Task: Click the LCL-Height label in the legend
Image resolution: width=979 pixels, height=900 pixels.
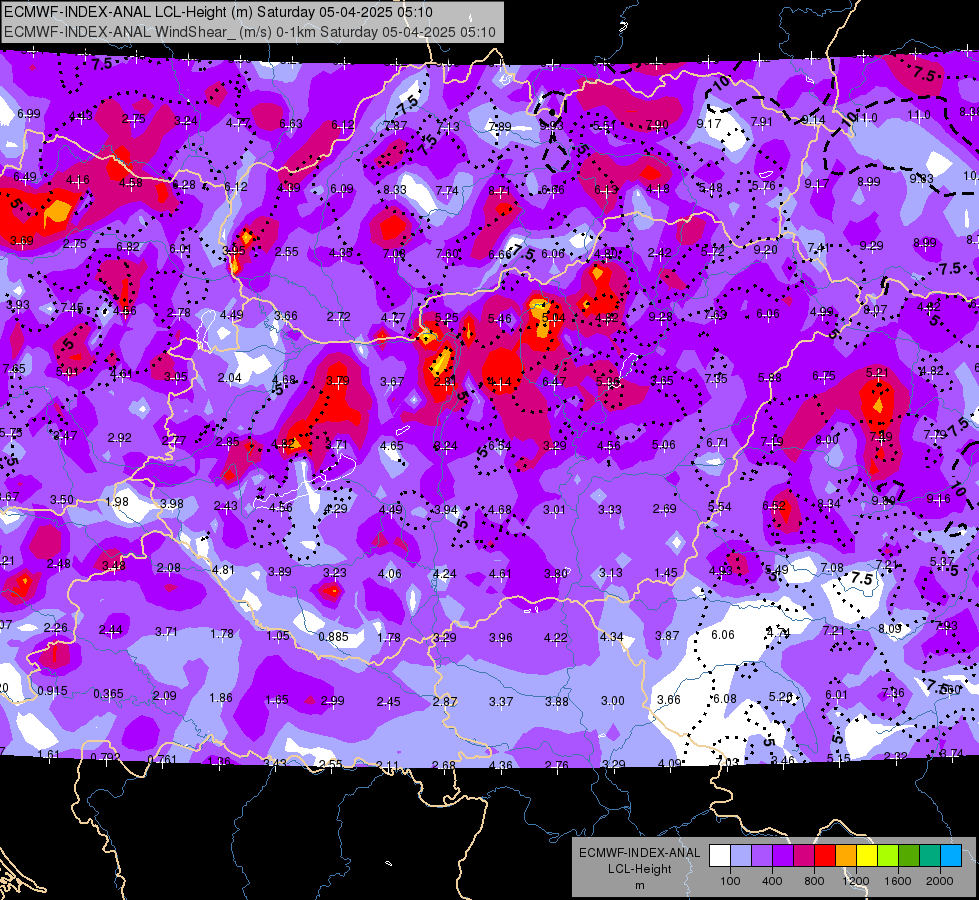Action: coord(639,869)
